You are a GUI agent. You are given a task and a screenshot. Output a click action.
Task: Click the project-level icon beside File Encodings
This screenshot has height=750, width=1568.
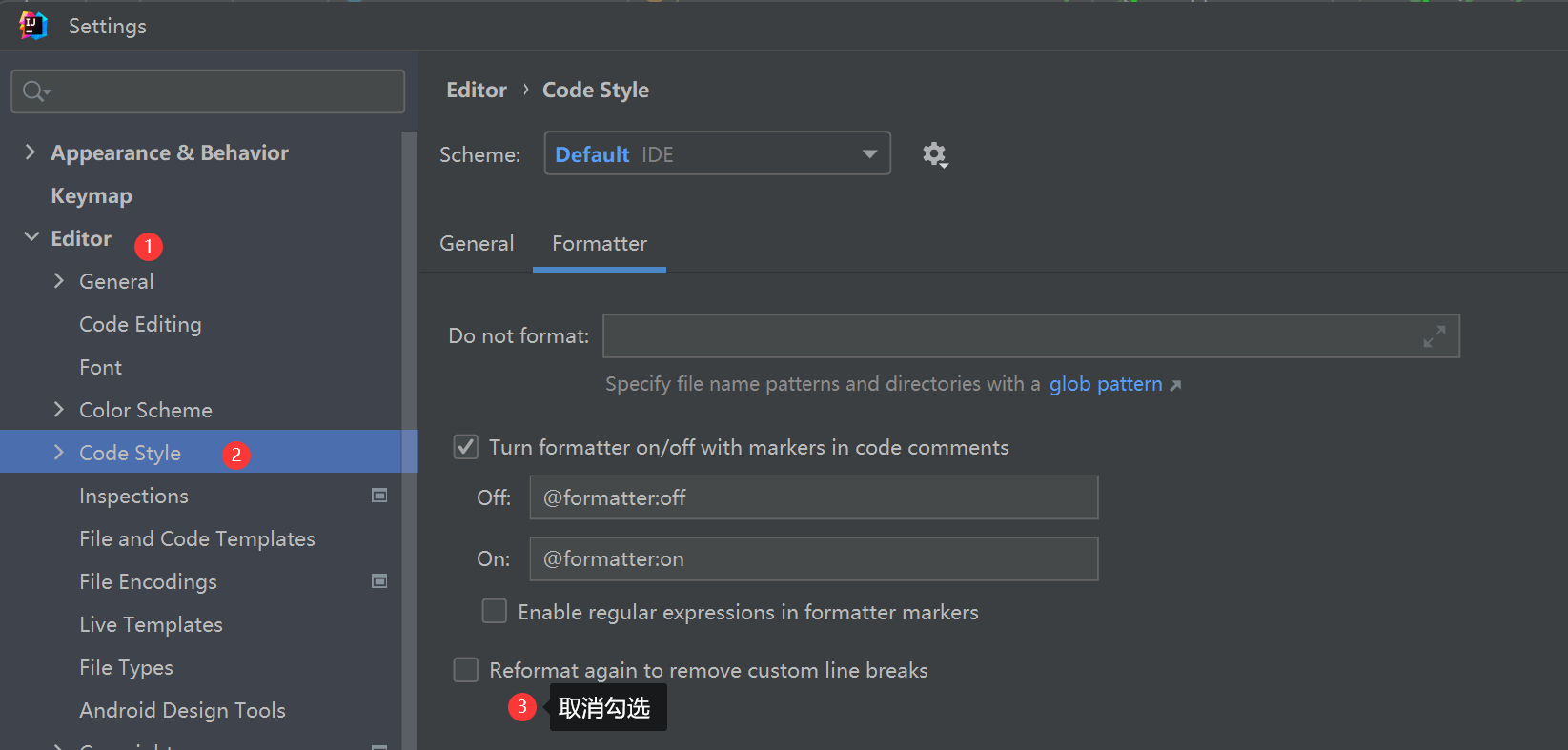[x=379, y=581]
